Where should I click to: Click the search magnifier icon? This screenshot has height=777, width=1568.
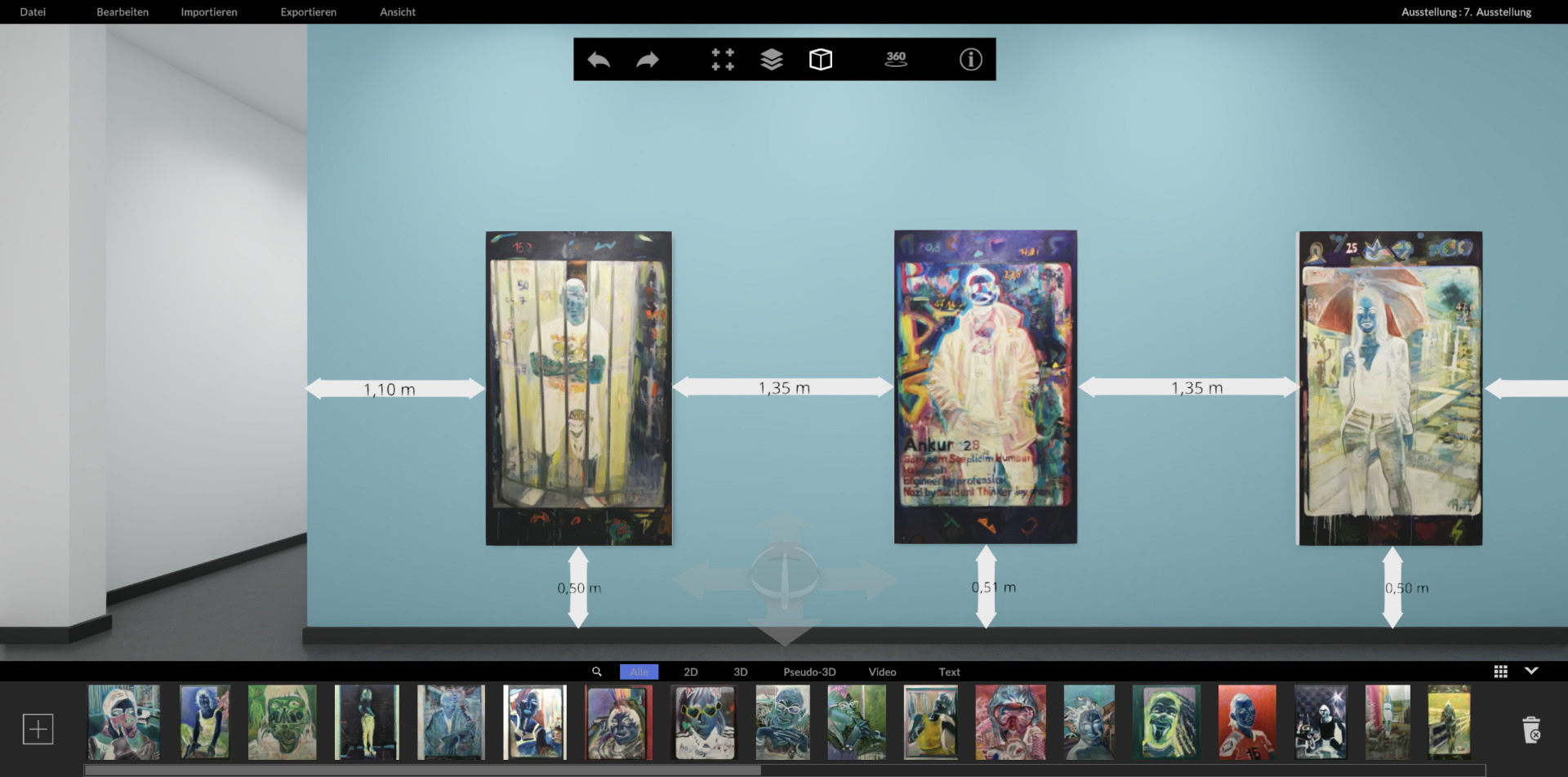[x=597, y=672]
